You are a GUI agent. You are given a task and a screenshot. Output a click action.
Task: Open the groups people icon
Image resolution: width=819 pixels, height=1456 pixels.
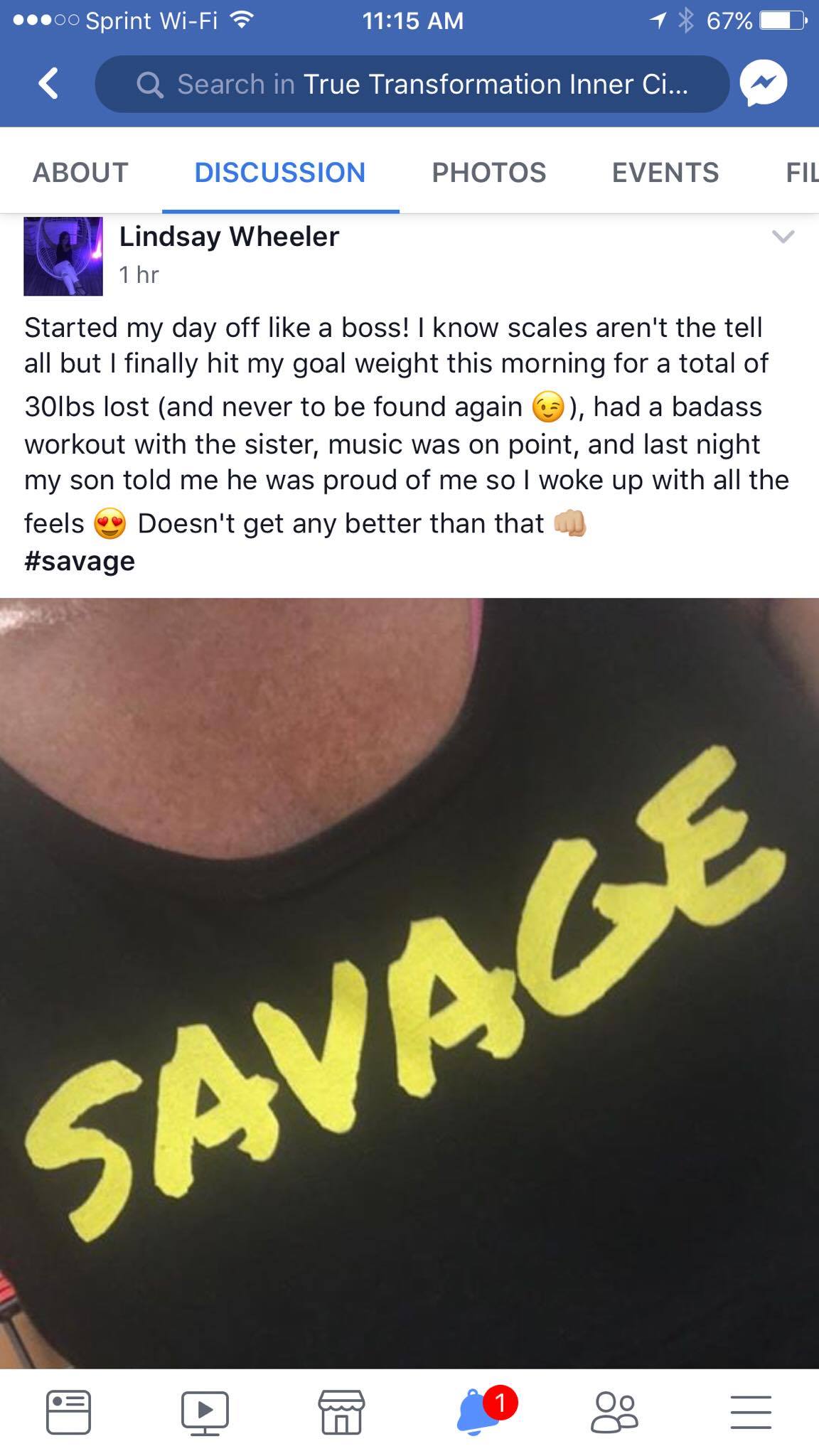tap(614, 1411)
